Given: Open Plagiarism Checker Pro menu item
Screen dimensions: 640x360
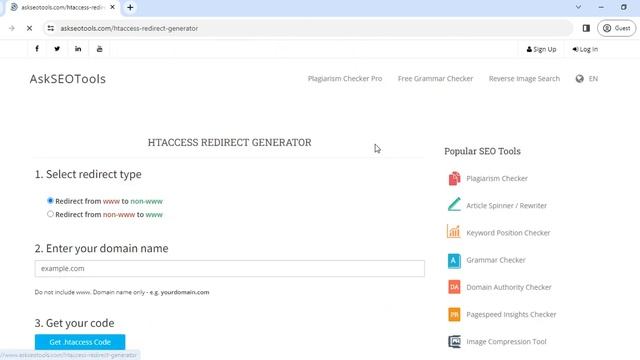Looking at the screenshot, I should tap(345, 79).
